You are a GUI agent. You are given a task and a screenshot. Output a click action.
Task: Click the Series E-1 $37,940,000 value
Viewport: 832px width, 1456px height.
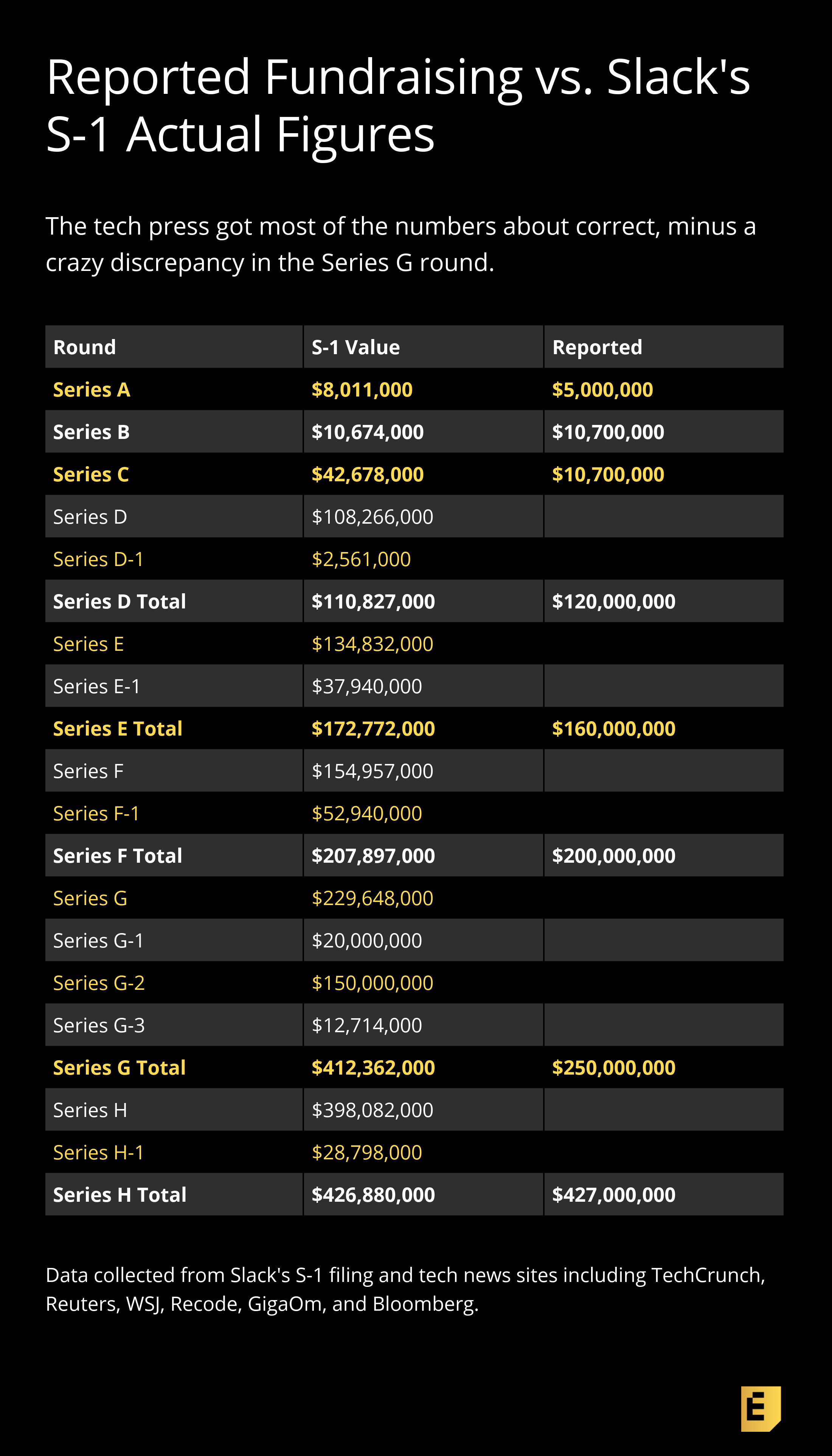(x=367, y=686)
